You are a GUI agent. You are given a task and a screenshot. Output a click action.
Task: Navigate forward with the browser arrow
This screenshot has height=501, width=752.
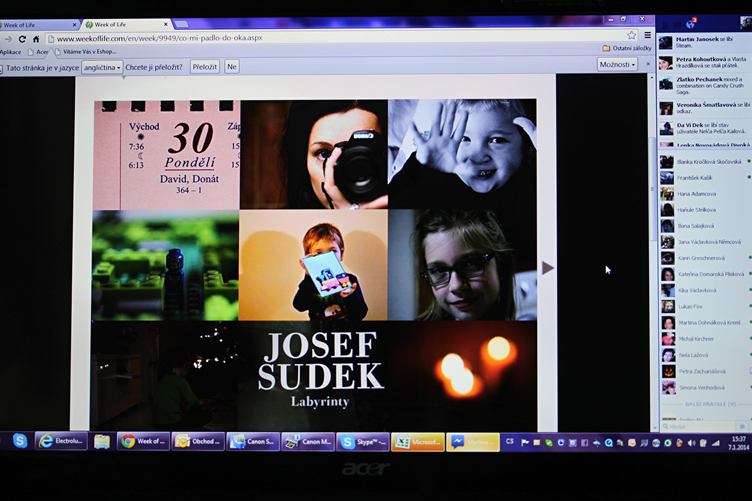pyautogui.click(x=8, y=39)
